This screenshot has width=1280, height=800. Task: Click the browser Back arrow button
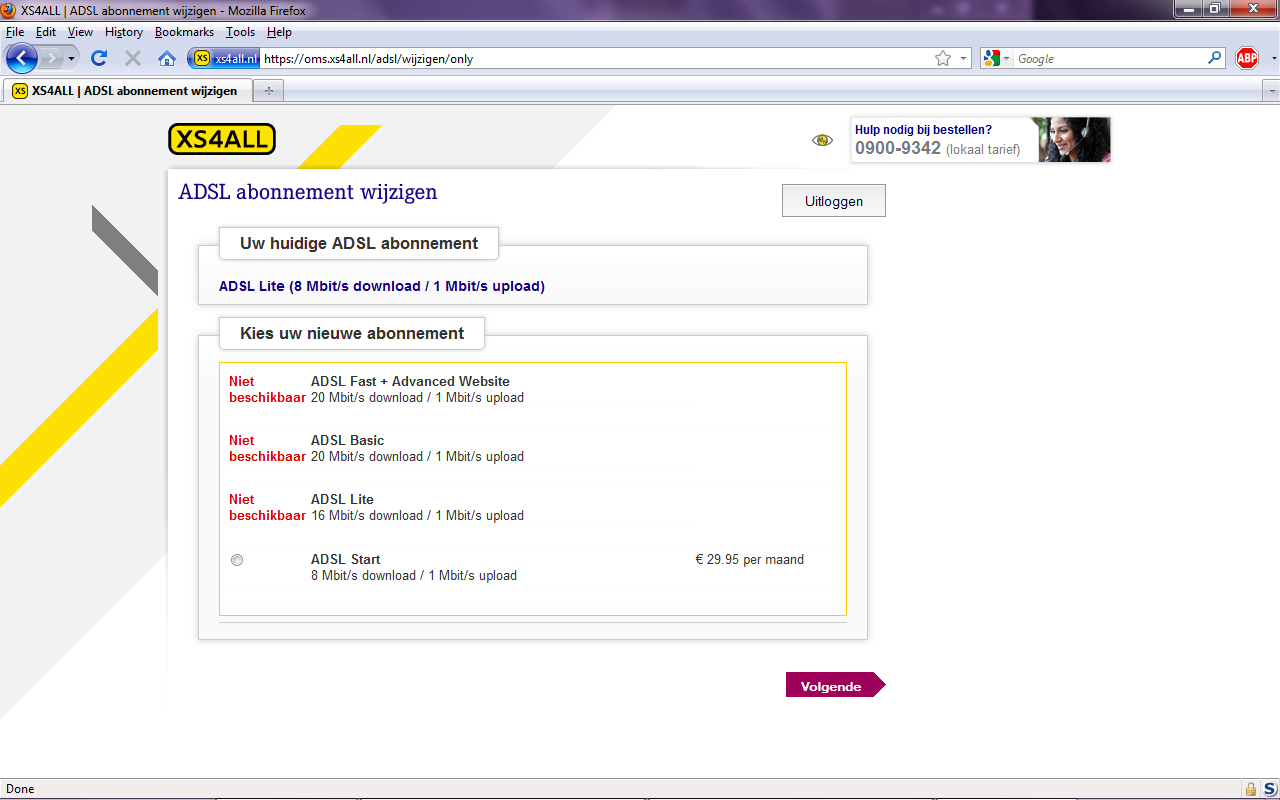click(22, 58)
